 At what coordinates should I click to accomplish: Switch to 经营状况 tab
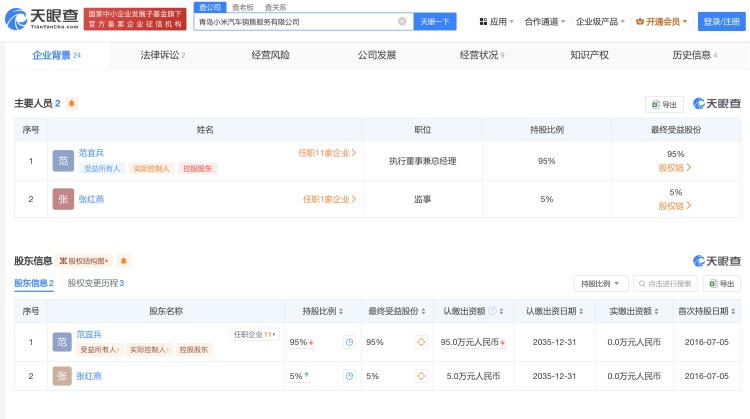482,55
